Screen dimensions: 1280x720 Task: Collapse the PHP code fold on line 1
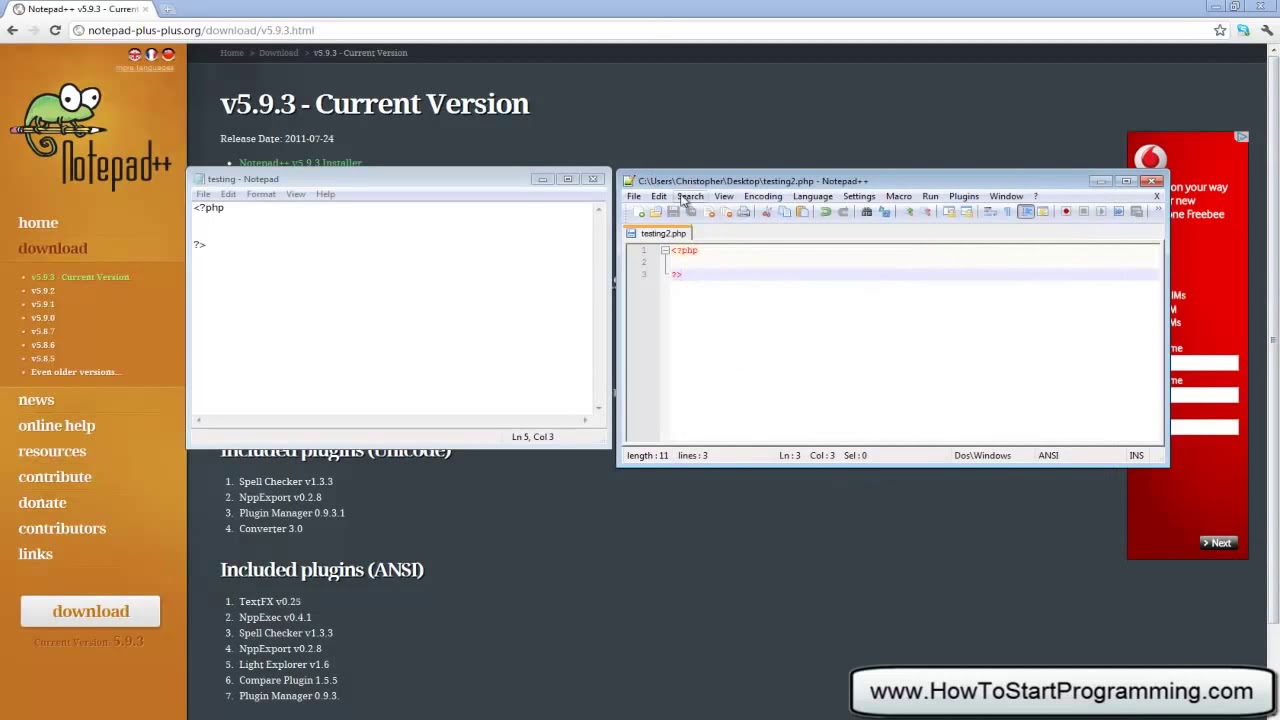click(x=664, y=250)
